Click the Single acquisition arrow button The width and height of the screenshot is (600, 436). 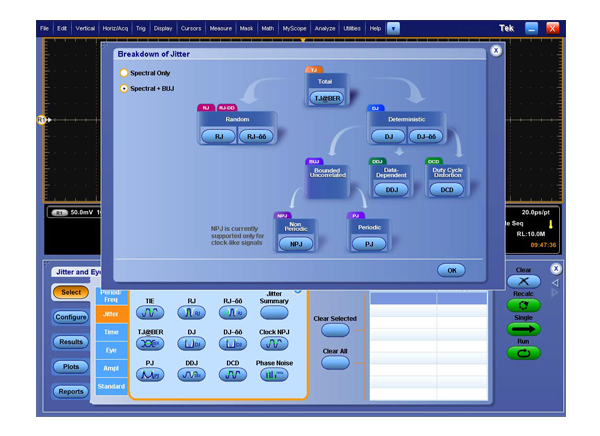point(524,328)
